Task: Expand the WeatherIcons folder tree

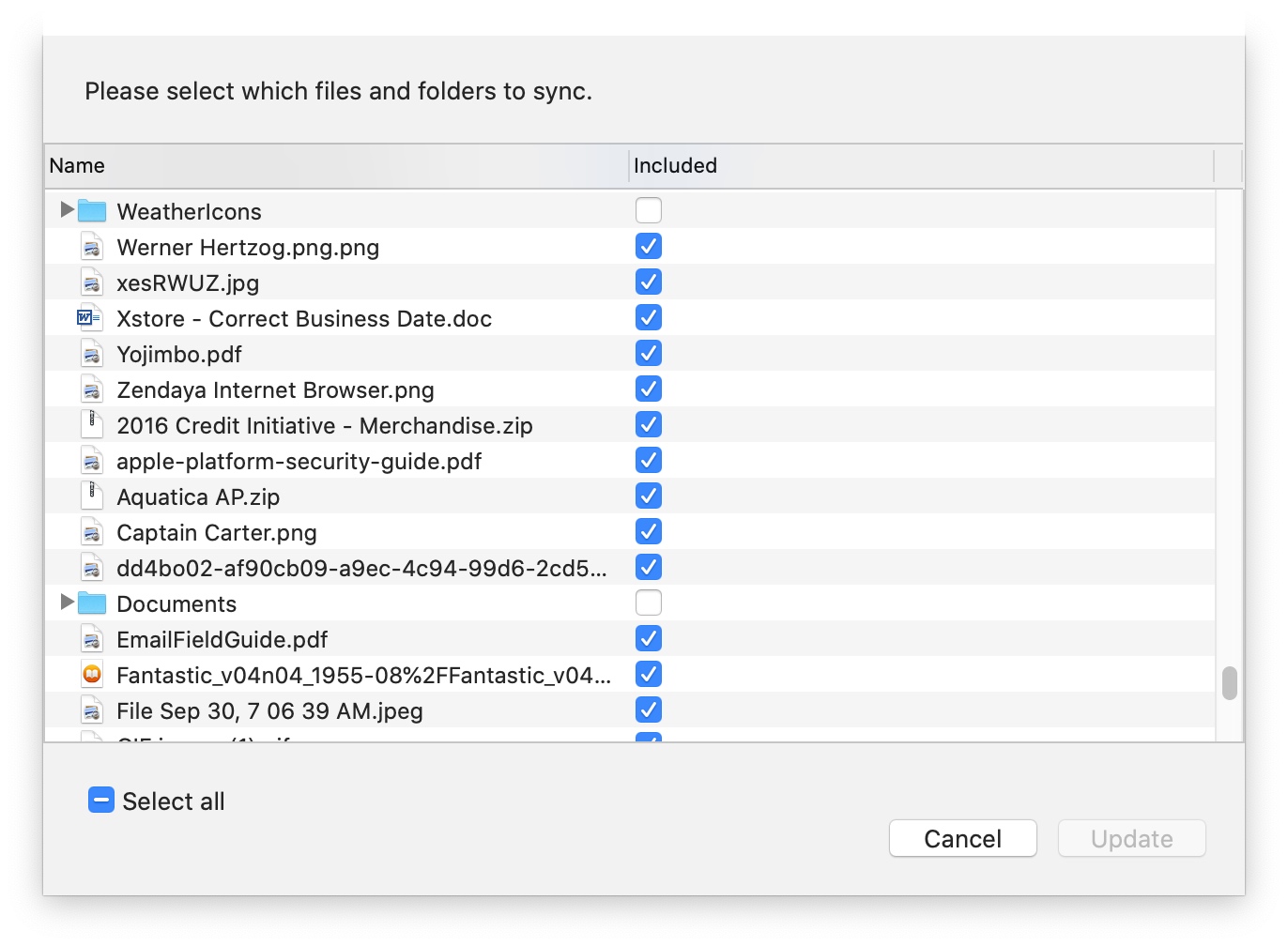Action: [x=66, y=210]
